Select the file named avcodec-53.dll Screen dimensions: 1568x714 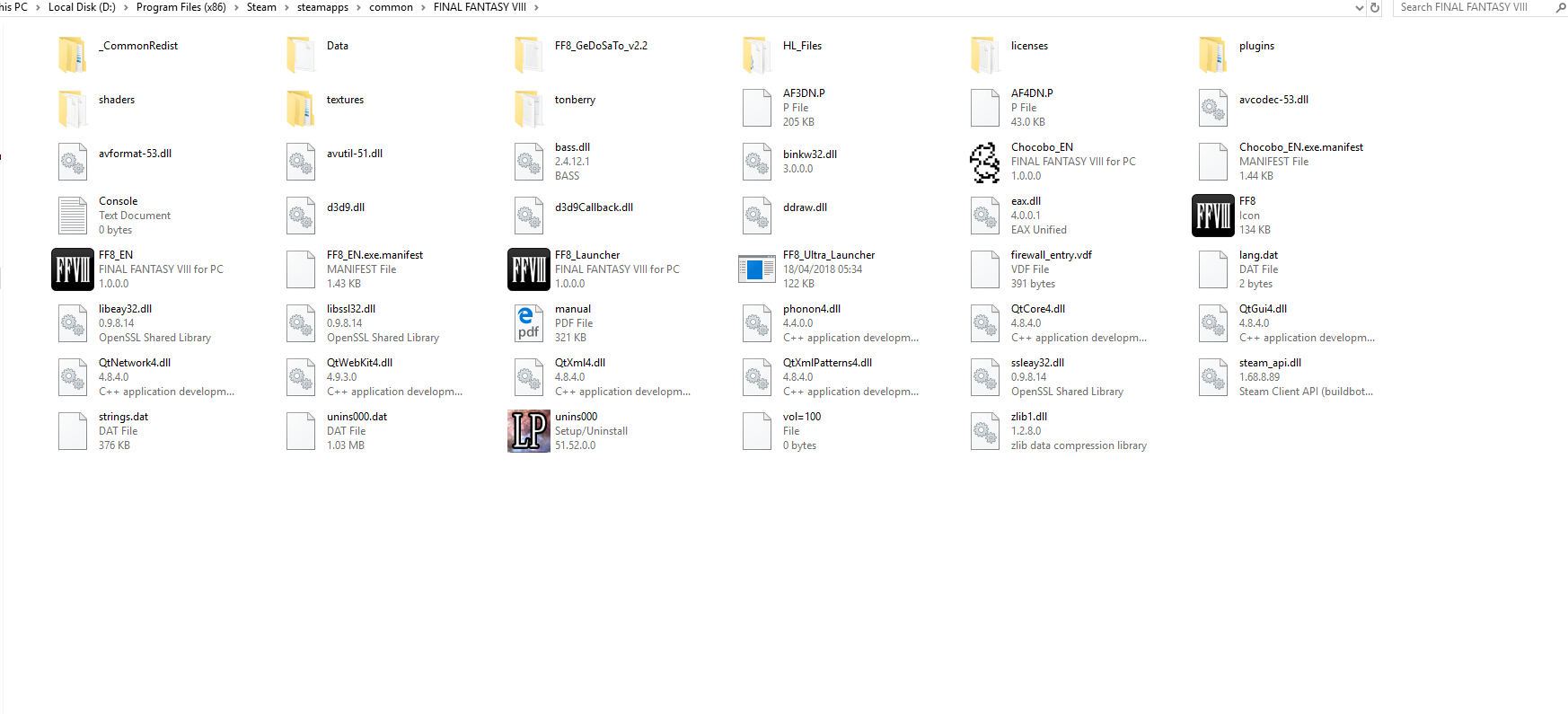pos(1273,100)
